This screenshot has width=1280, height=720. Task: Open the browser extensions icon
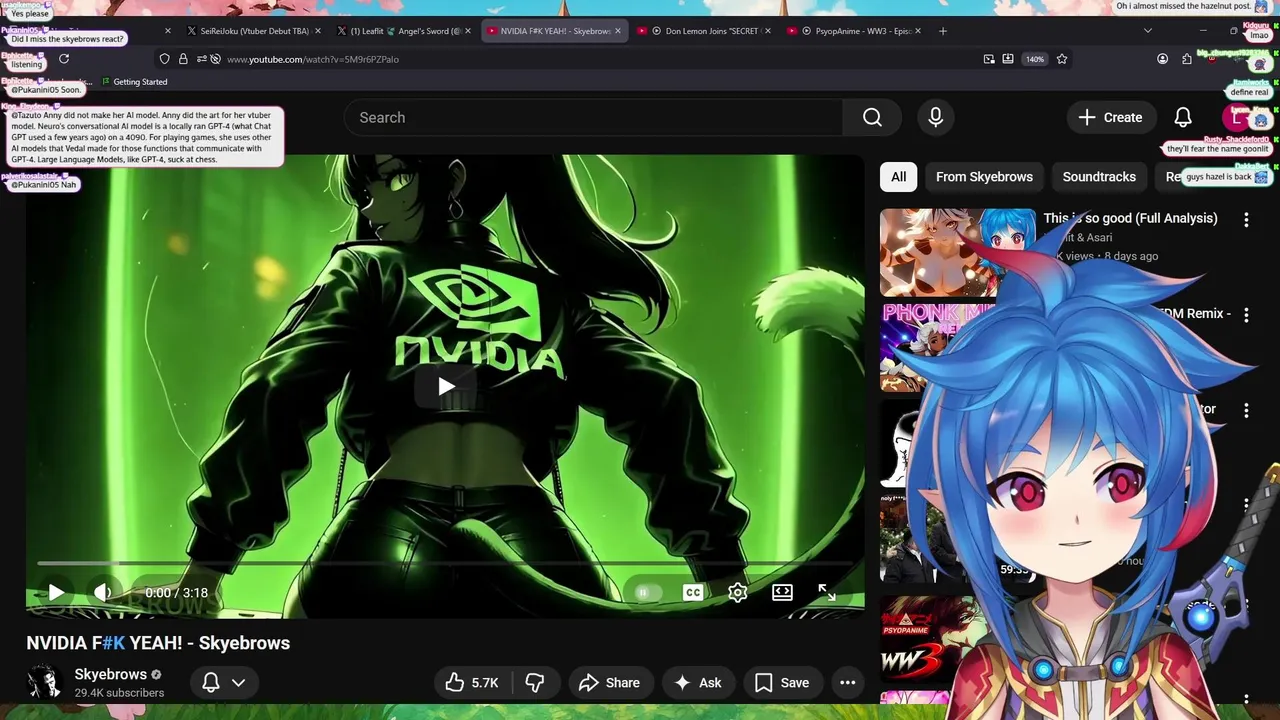[x=1186, y=59]
